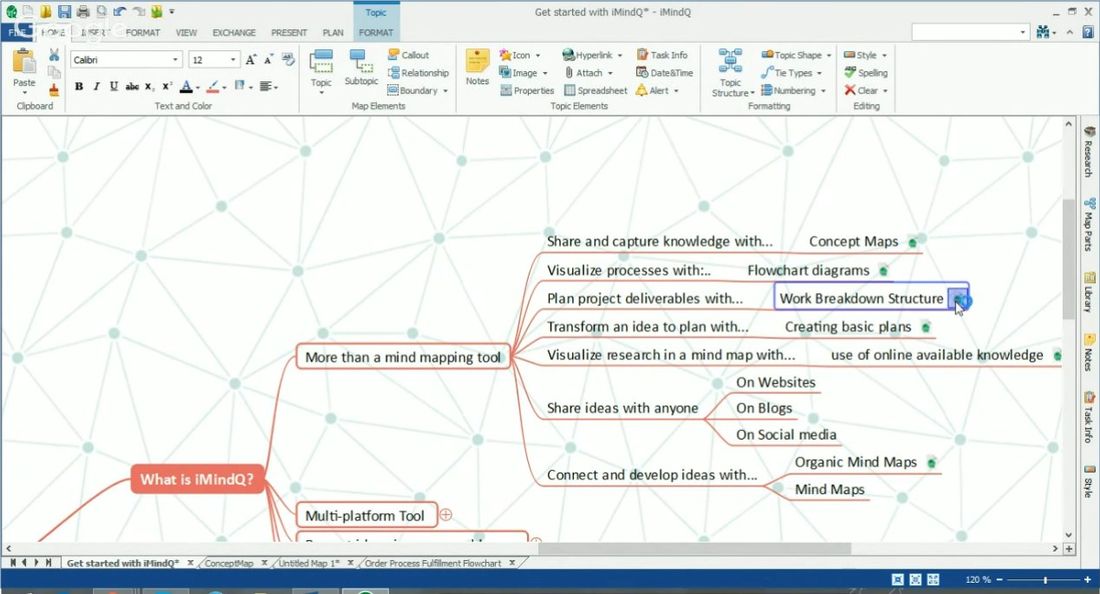Toggle Italic formatting
This screenshot has width=1100, height=594.
(96, 86)
